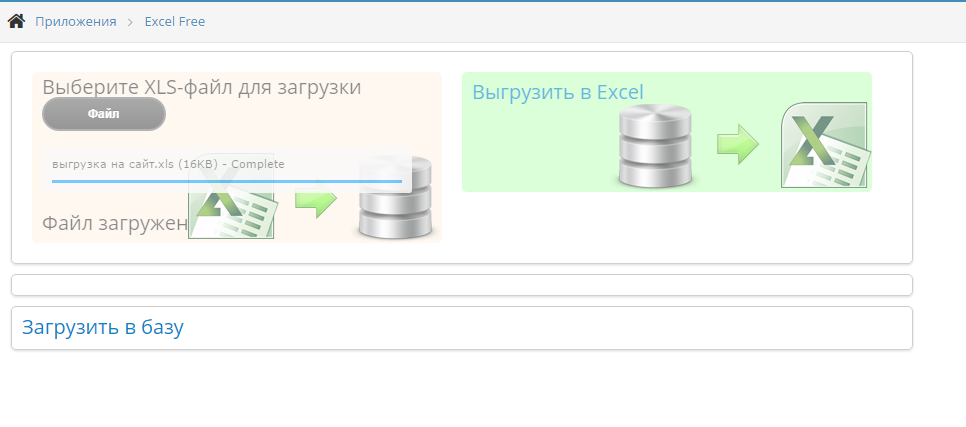Click the database cylinder icon in upload panel

click(x=395, y=198)
